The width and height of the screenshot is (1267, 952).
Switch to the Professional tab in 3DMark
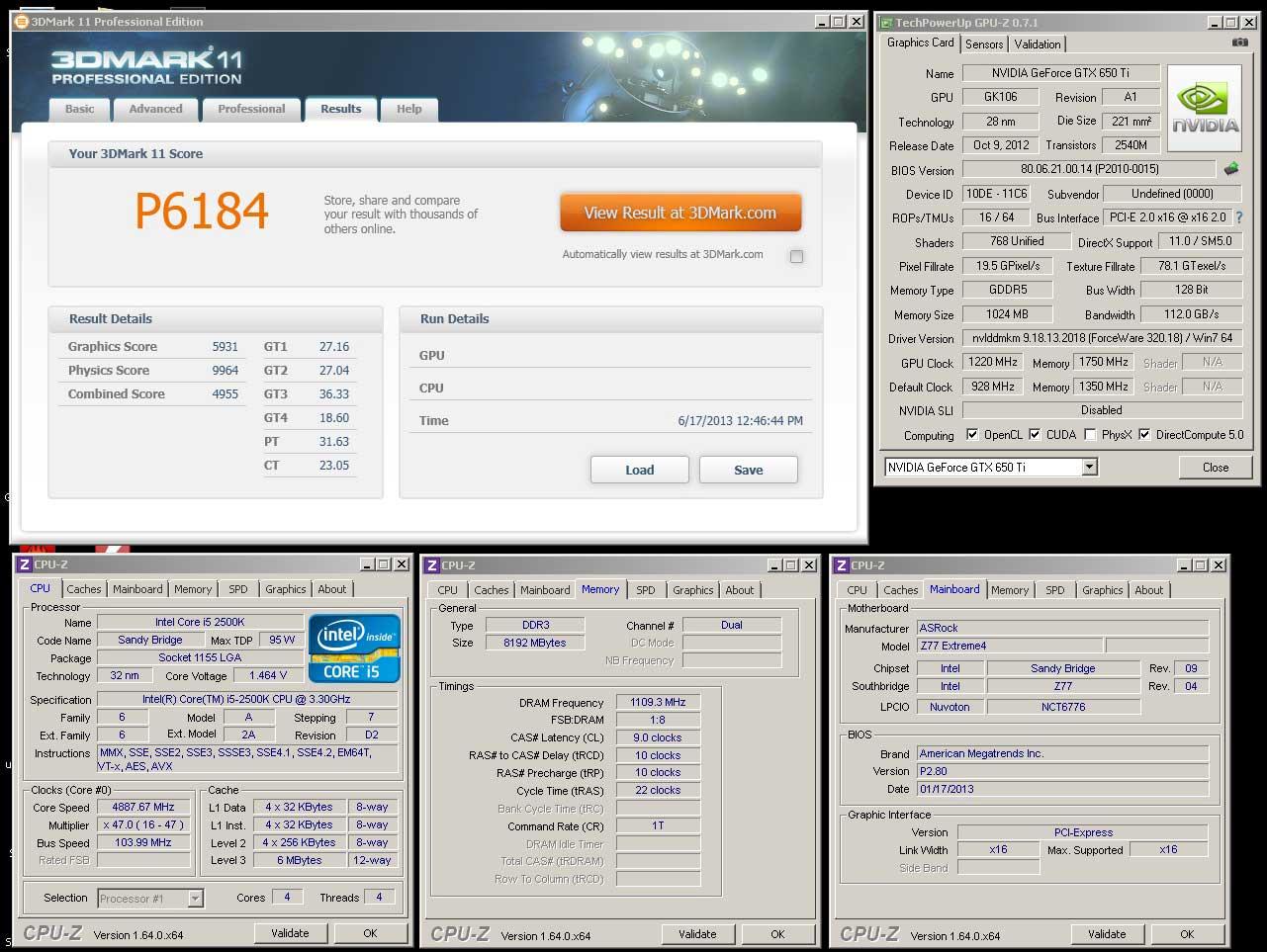point(251,109)
